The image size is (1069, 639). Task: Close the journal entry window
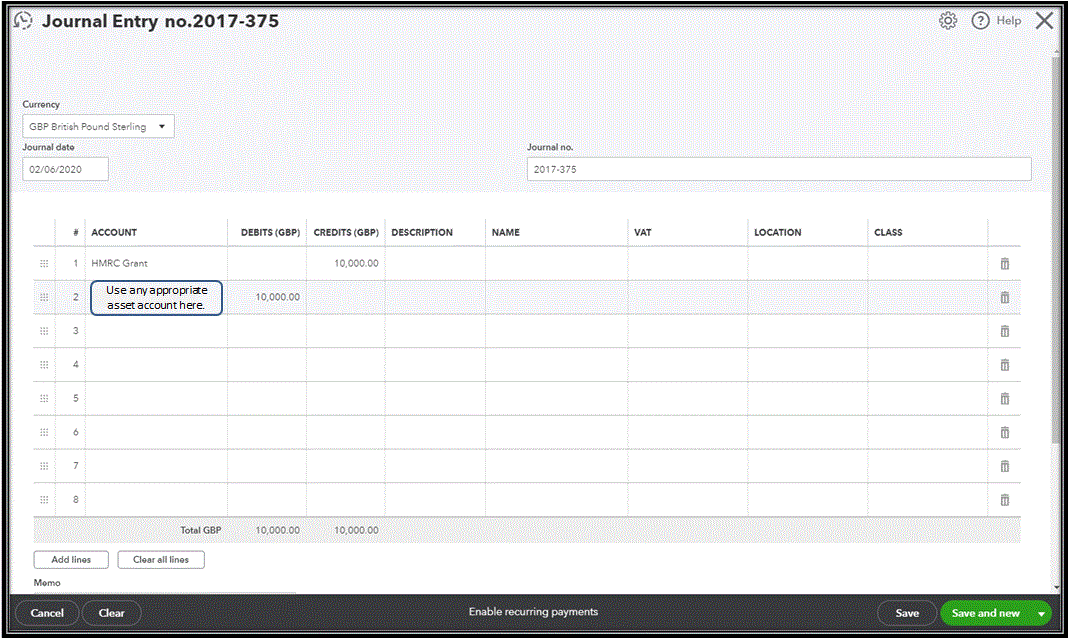click(x=1044, y=21)
